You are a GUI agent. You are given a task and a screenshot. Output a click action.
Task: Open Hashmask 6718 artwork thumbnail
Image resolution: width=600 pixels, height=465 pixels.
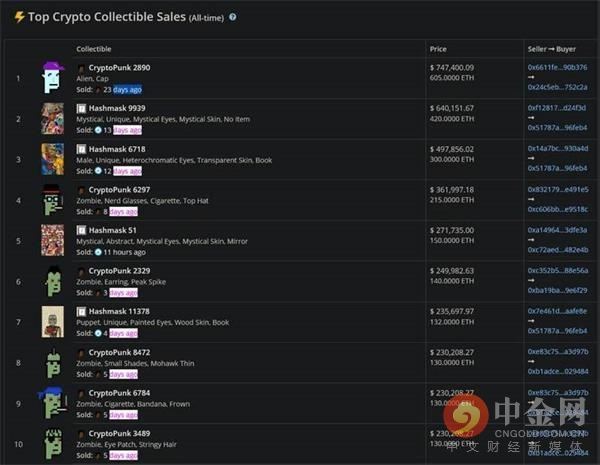pyautogui.click(x=53, y=159)
